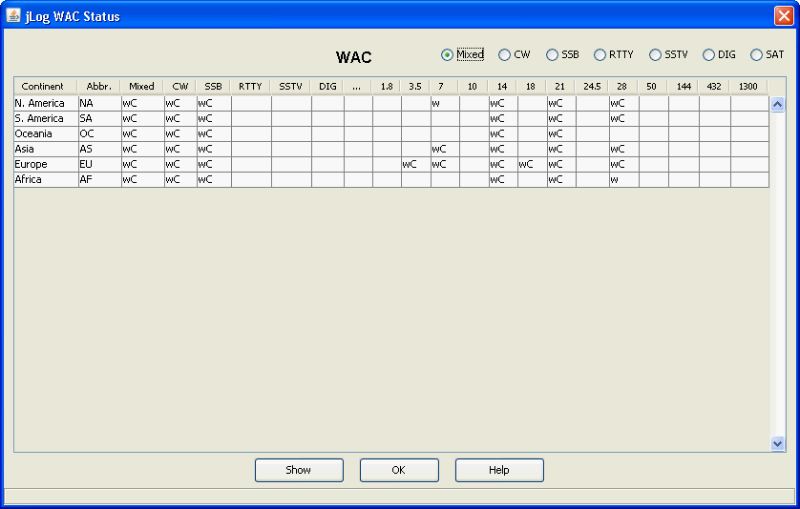Select the Oceania continent cell
The height and width of the screenshot is (509, 800).
pos(44,133)
